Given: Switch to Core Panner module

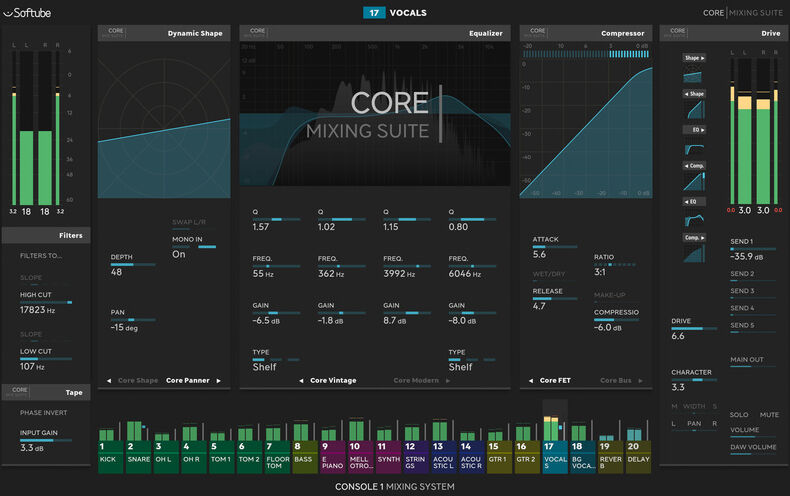Looking at the screenshot, I should click(x=187, y=381).
